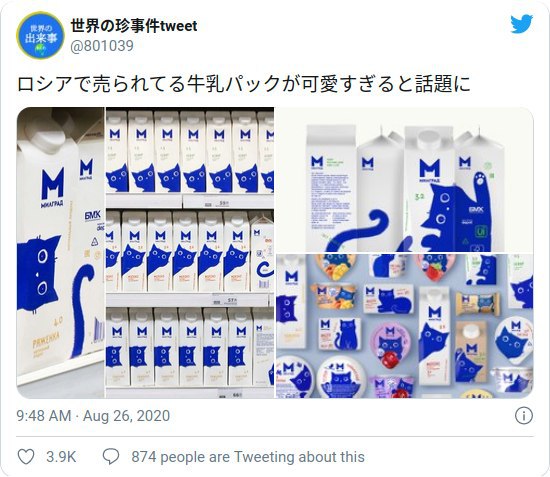Screen dimensions: 550x477
Task: Select the tall milk carton in the product collage
Action: (434, 337)
